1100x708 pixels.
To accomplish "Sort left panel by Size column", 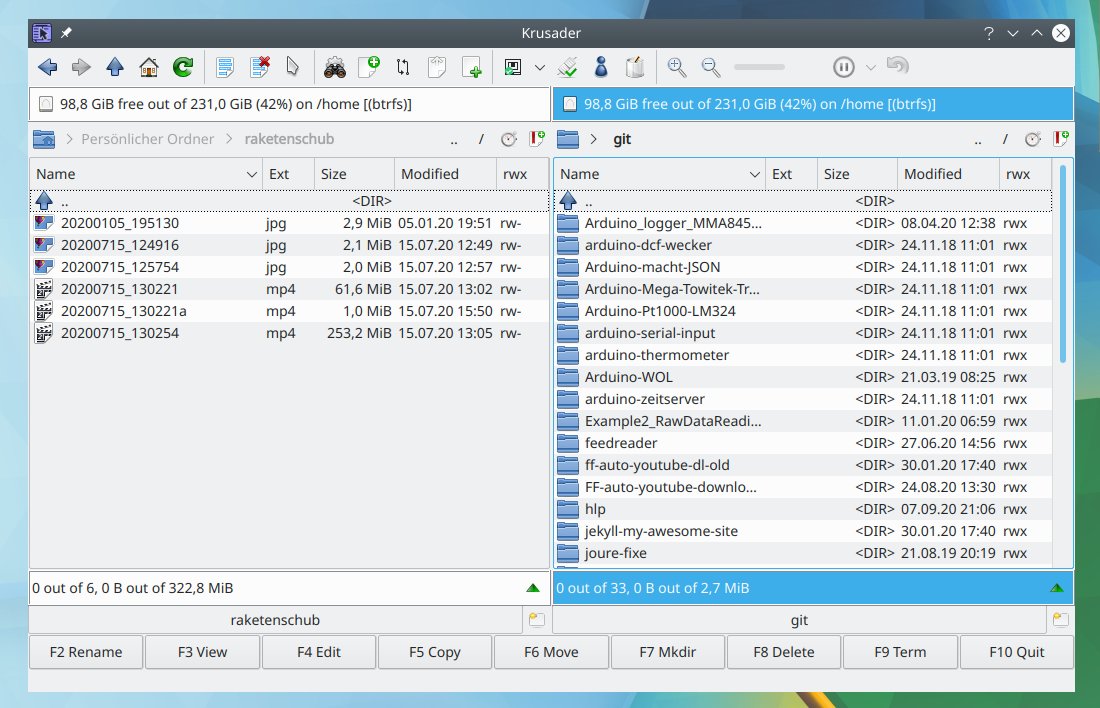I will coord(354,174).
